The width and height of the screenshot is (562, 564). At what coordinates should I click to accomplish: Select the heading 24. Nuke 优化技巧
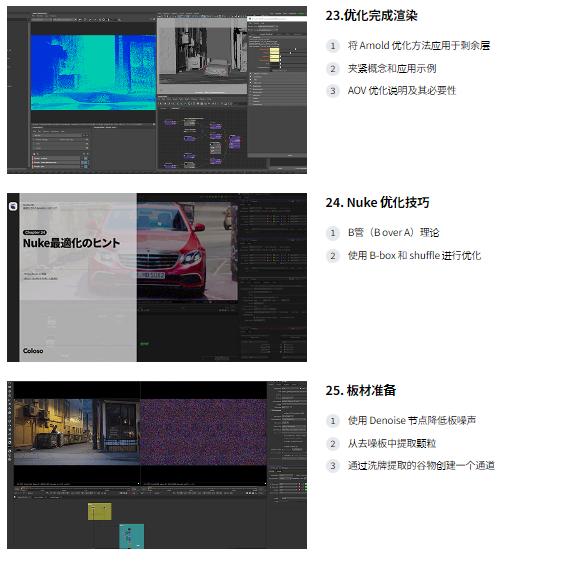(377, 203)
